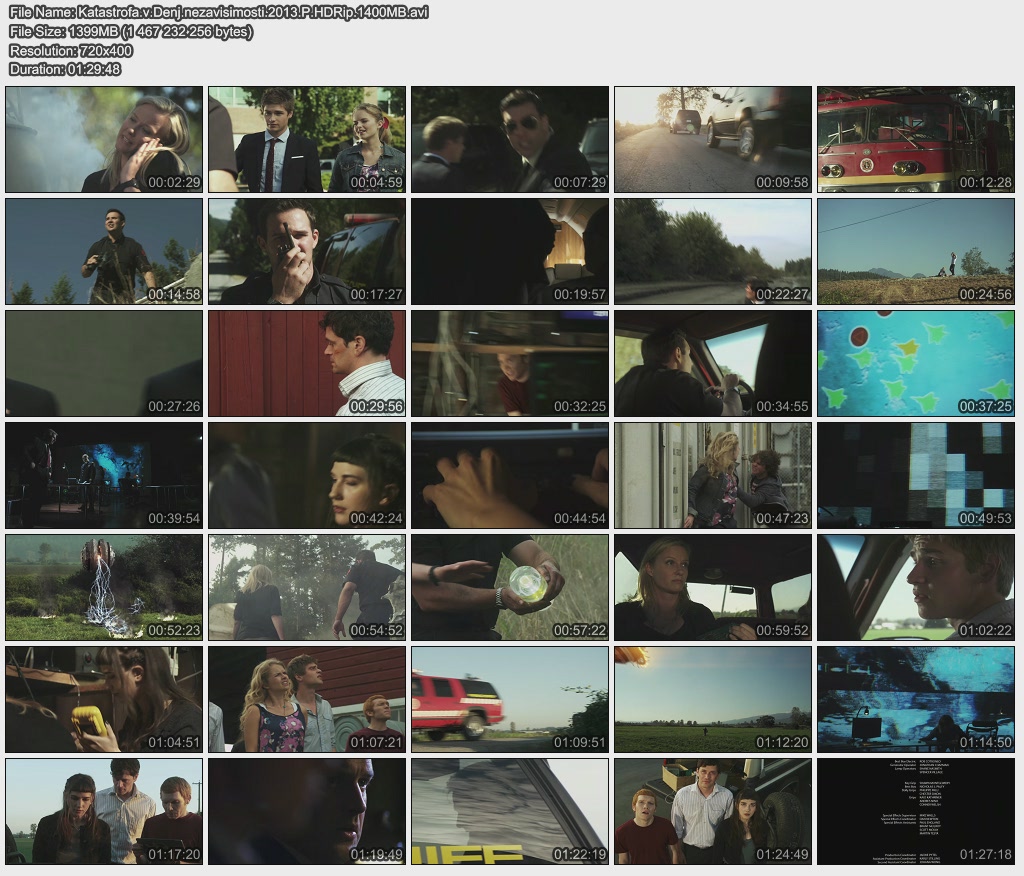Click the Duration 01:29:48 text
The image size is (1024, 876).
click(x=65, y=69)
